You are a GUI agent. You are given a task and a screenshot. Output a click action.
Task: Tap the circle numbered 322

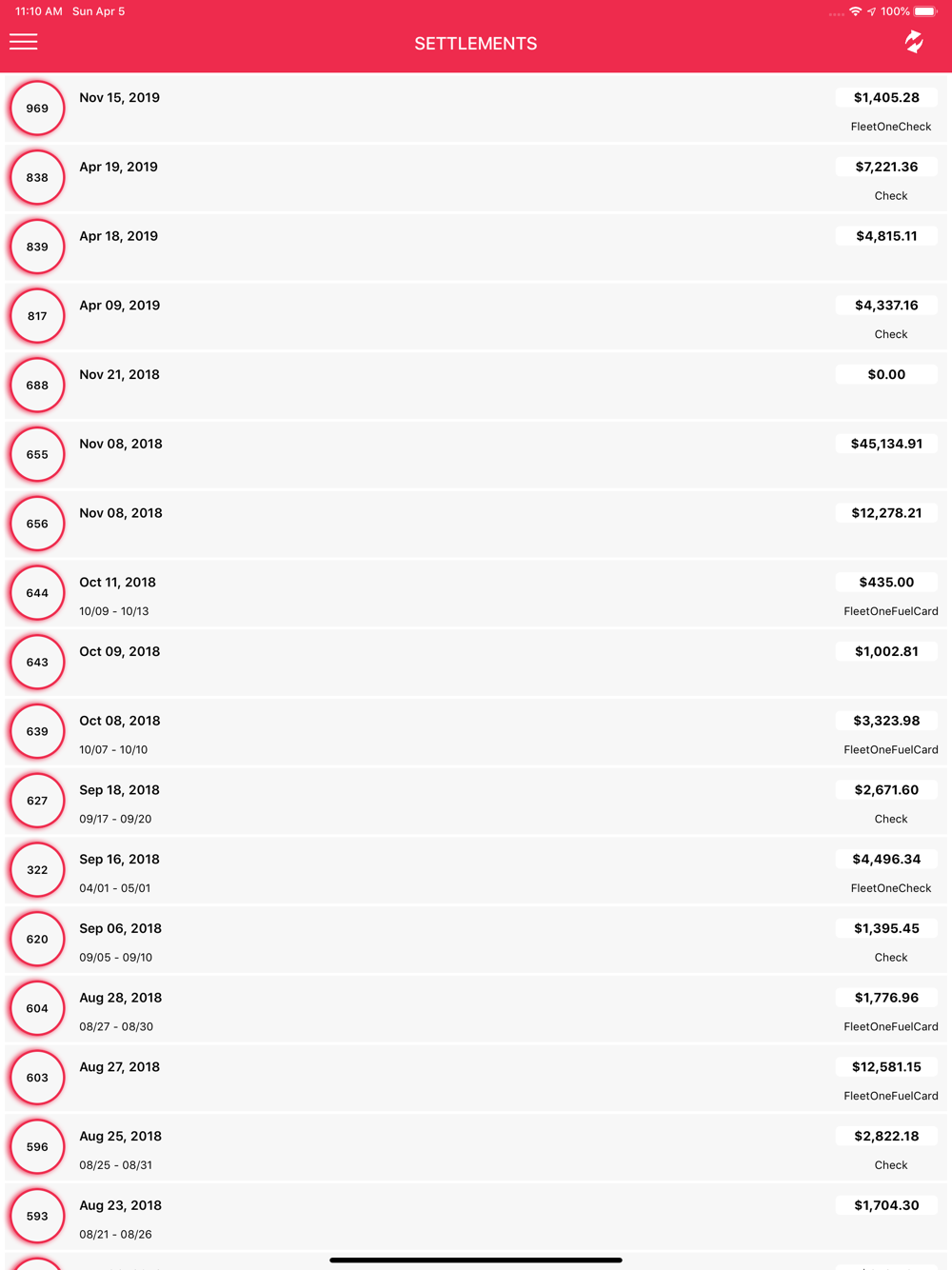point(37,870)
